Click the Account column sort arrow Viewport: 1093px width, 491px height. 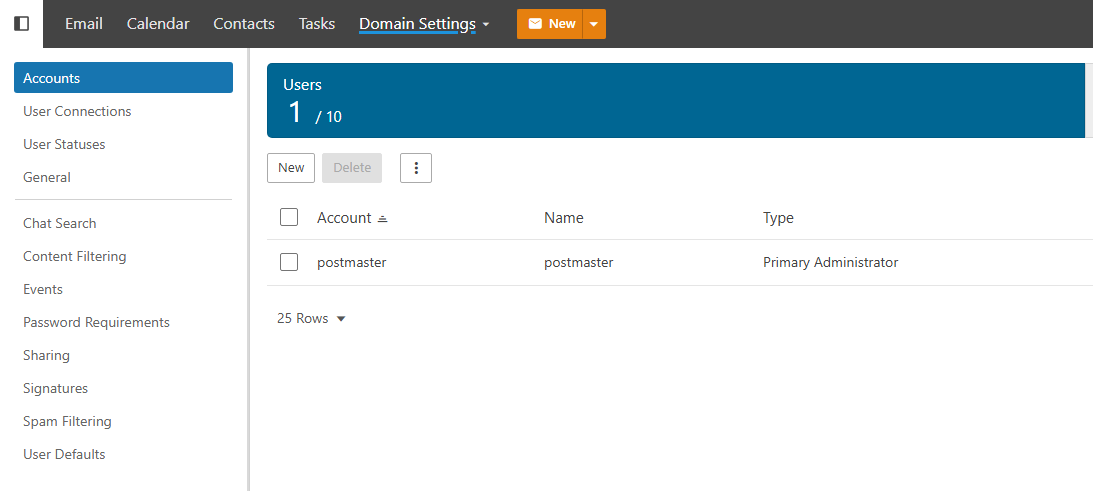(x=382, y=218)
